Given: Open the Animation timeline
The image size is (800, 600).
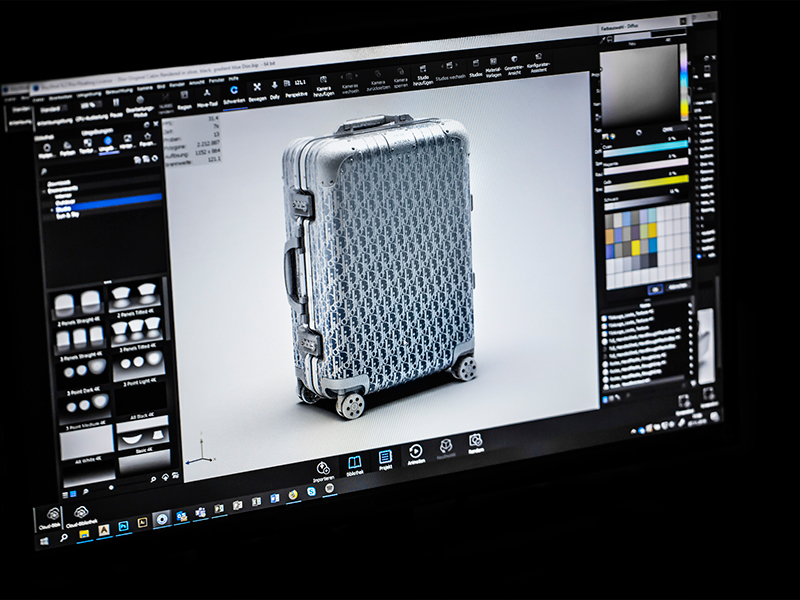Looking at the screenshot, I should pos(416,454).
